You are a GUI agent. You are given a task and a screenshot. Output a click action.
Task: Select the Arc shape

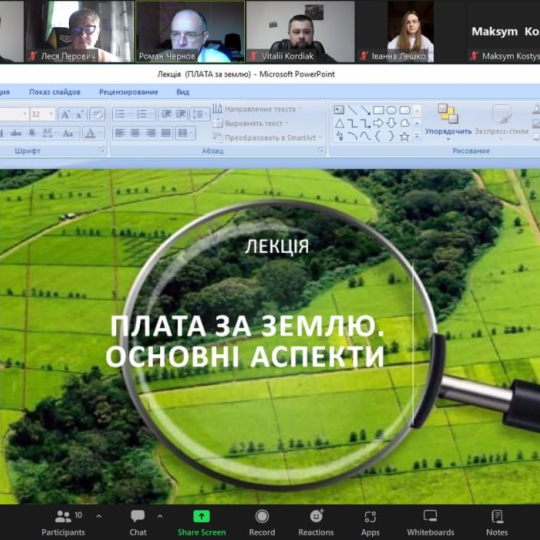click(352, 136)
